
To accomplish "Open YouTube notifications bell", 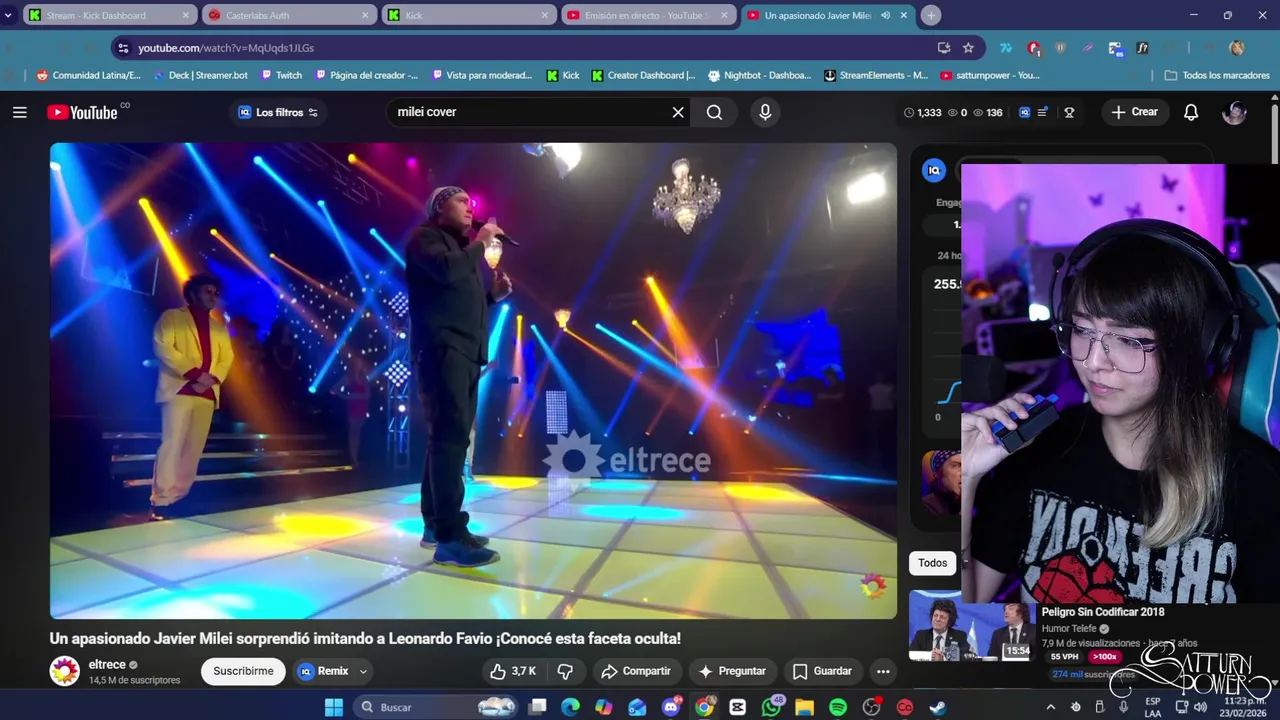I will [x=1191, y=112].
